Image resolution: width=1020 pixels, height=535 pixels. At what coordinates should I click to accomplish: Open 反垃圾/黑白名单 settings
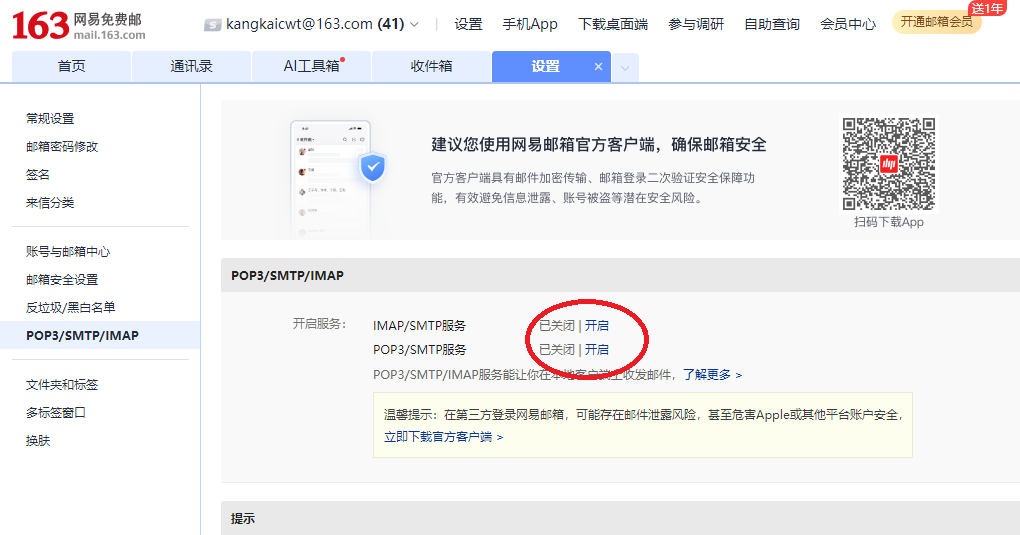coord(71,307)
